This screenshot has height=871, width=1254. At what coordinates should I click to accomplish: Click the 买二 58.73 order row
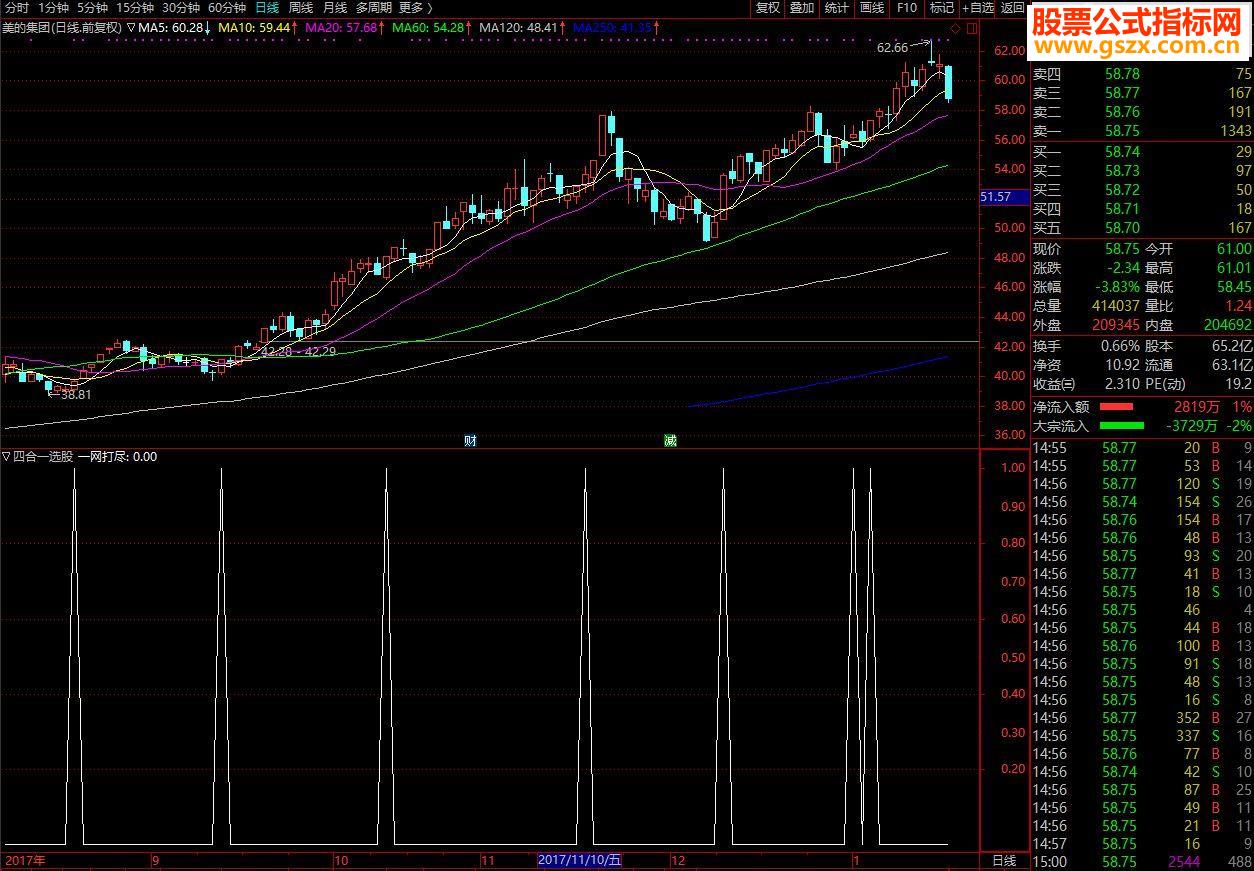point(1142,171)
